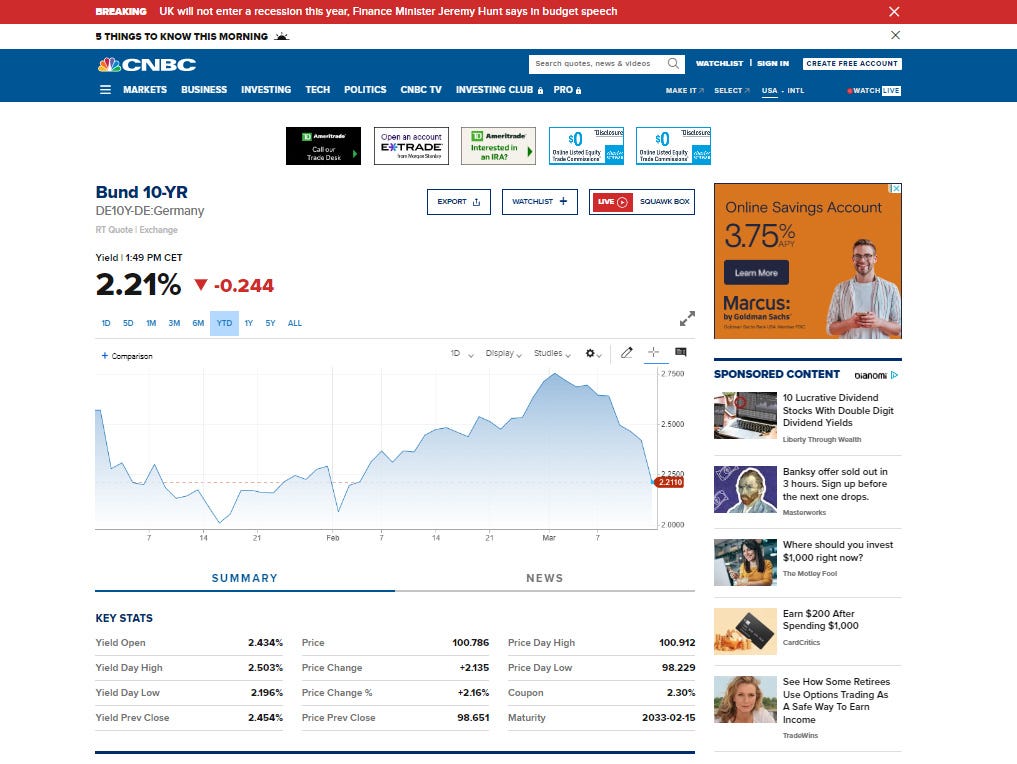Open the BUSINESS menu
Image resolution: width=1017 pixels, height=764 pixels.
204,90
